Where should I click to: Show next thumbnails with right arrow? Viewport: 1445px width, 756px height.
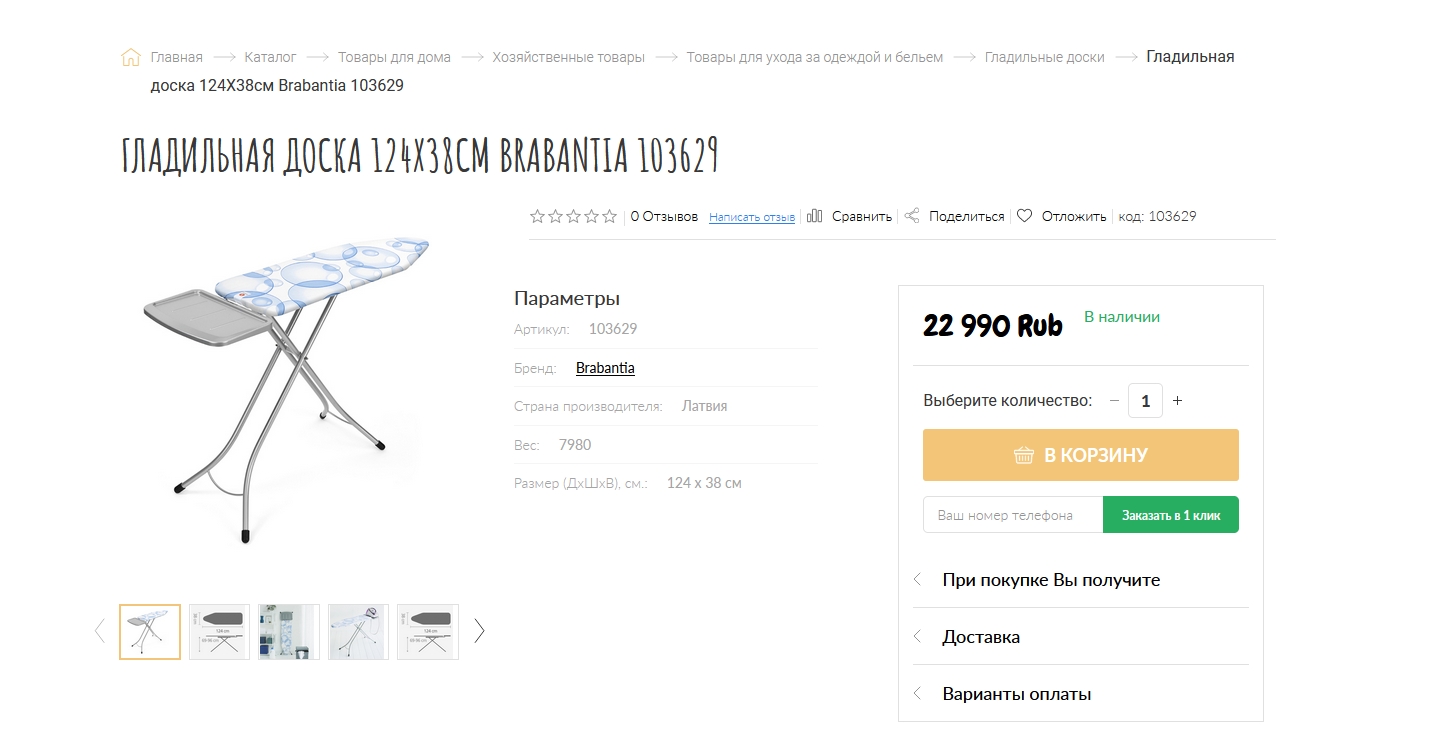point(479,631)
